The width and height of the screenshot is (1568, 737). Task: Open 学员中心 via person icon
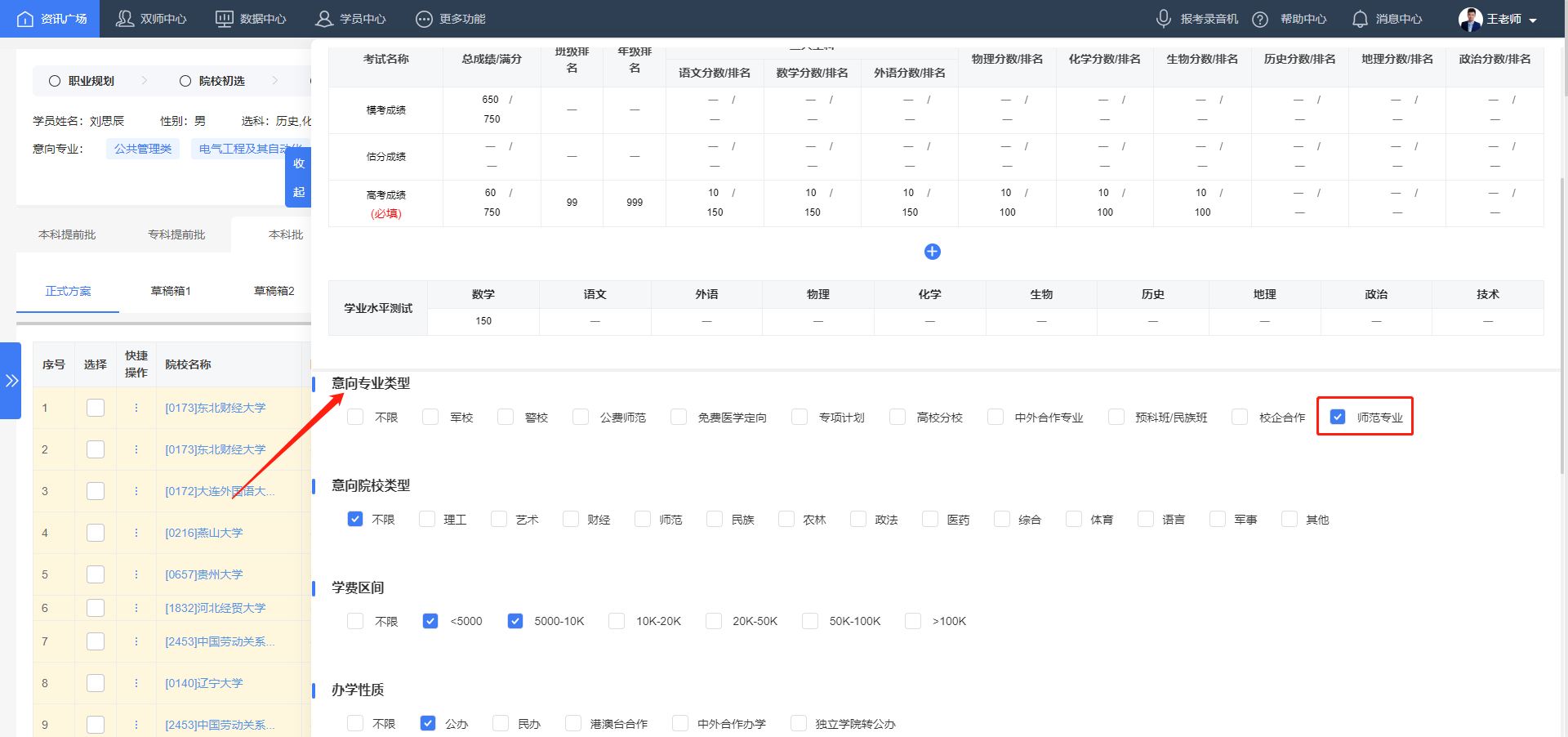(x=323, y=18)
